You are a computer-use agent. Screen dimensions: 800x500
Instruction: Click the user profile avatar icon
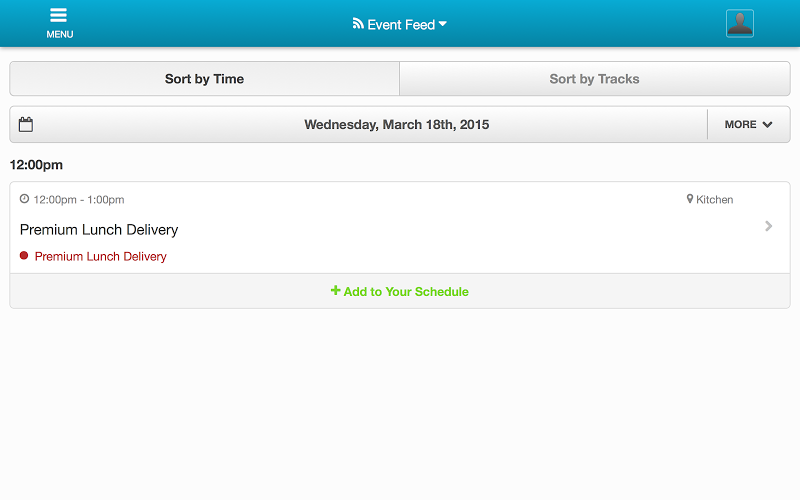click(x=740, y=23)
